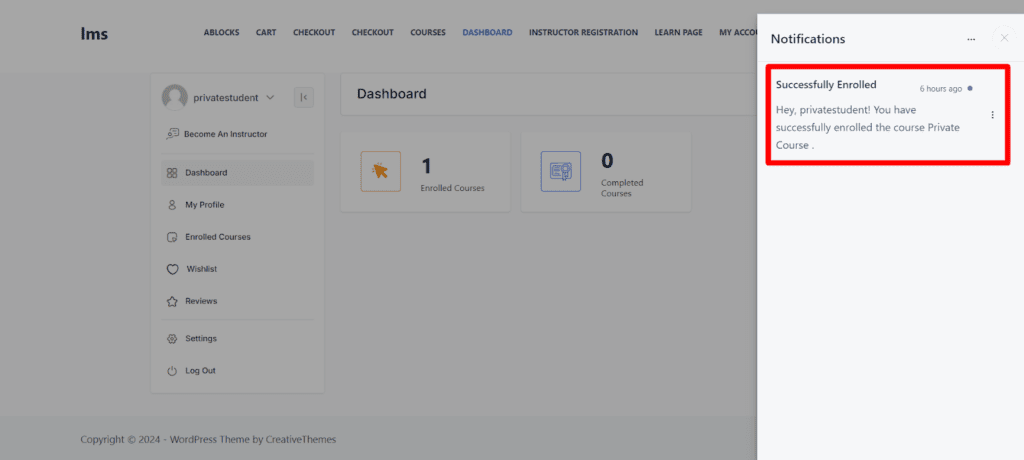Viewport: 1024px width, 460px height.
Task: Click the Completed Courses certificate icon
Action: coord(560,171)
